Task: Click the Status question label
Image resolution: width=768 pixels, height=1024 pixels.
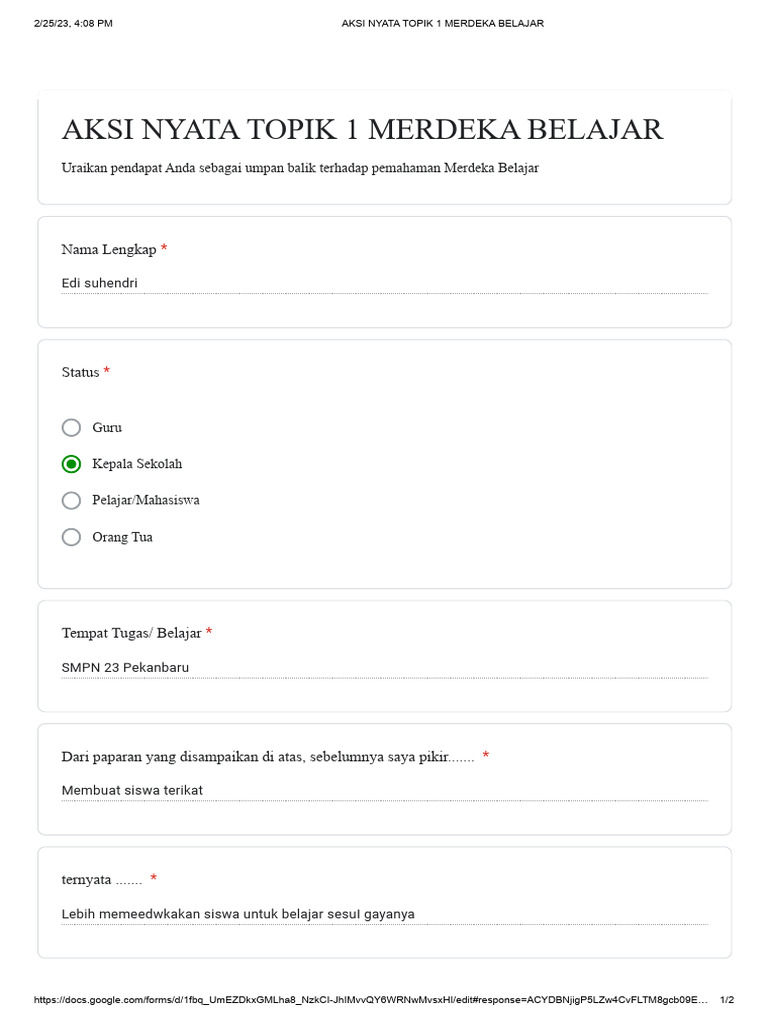Action: point(80,372)
